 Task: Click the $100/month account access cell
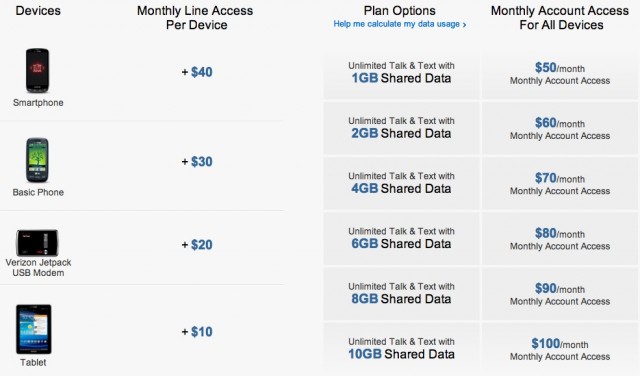(x=560, y=349)
